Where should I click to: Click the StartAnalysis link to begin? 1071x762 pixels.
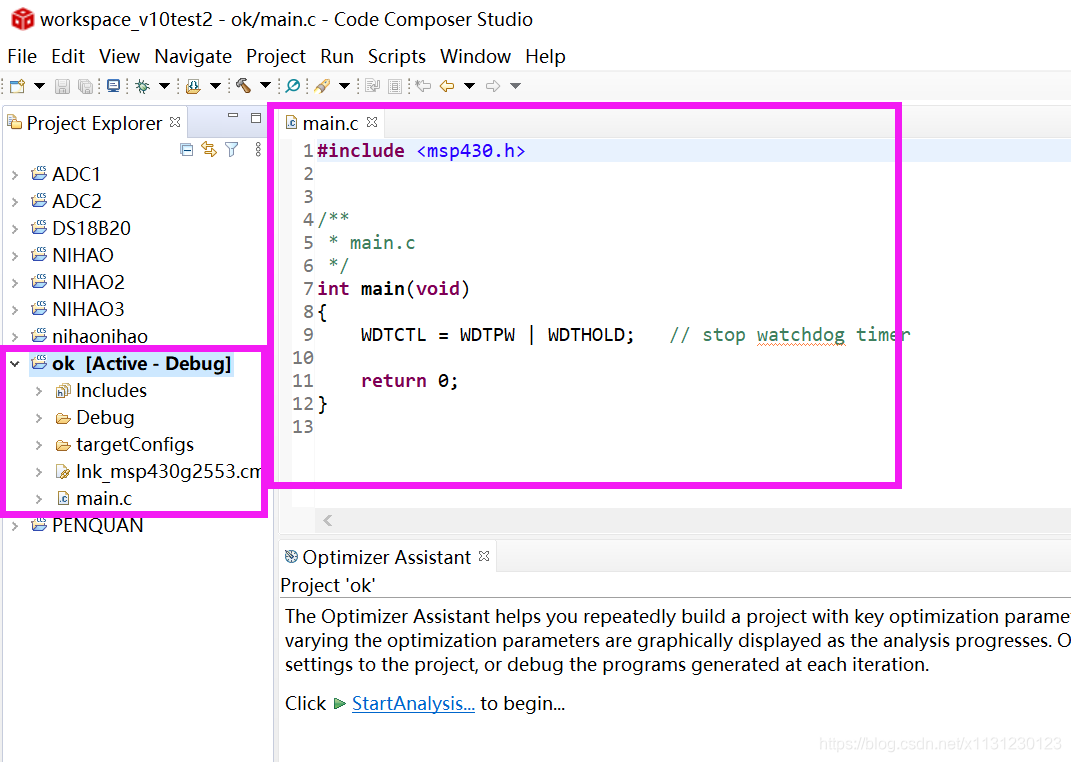[413, 703]
